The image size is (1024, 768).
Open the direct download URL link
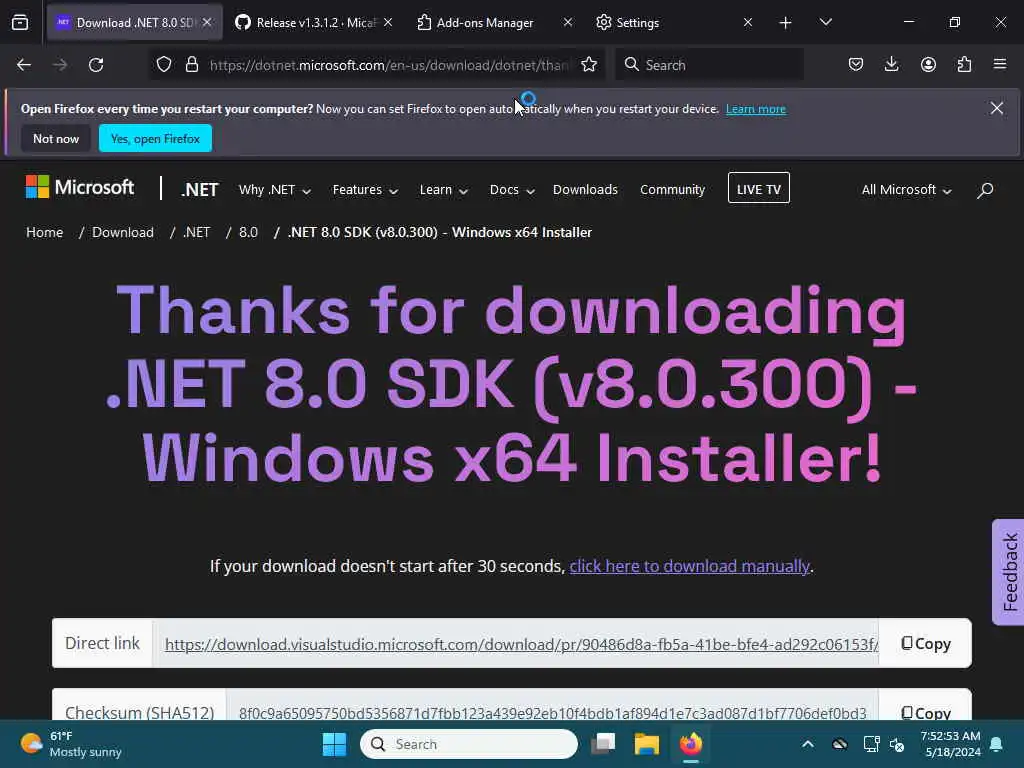(521, 644)
